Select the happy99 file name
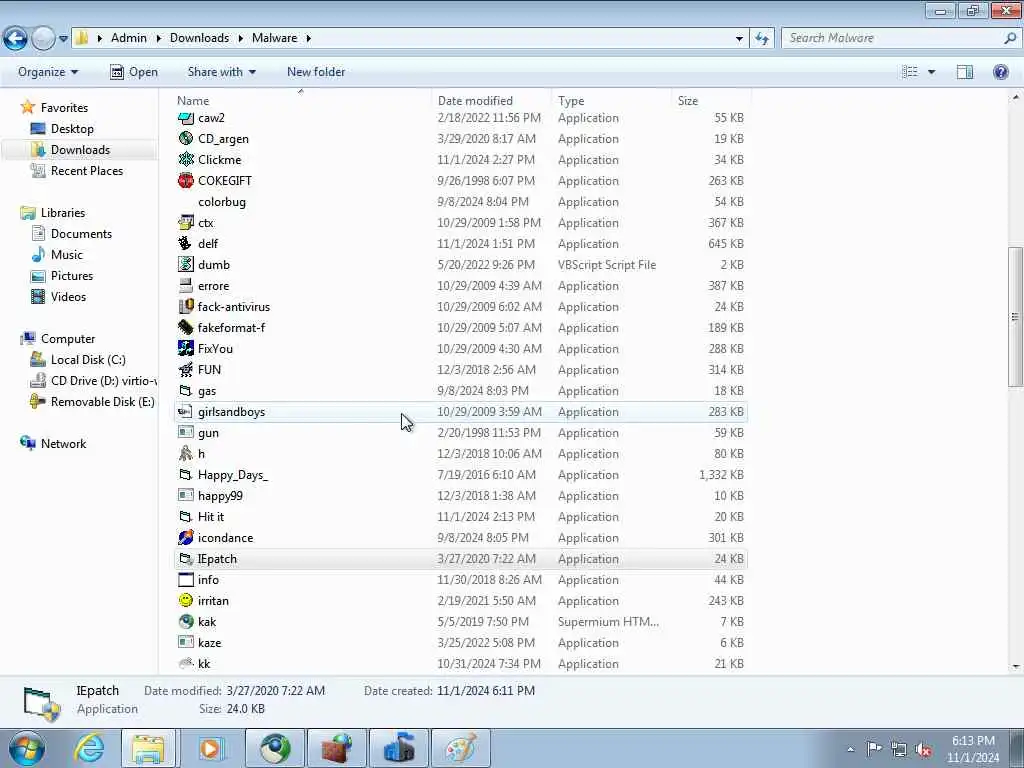1024x768 pixels. pos(220,496)
